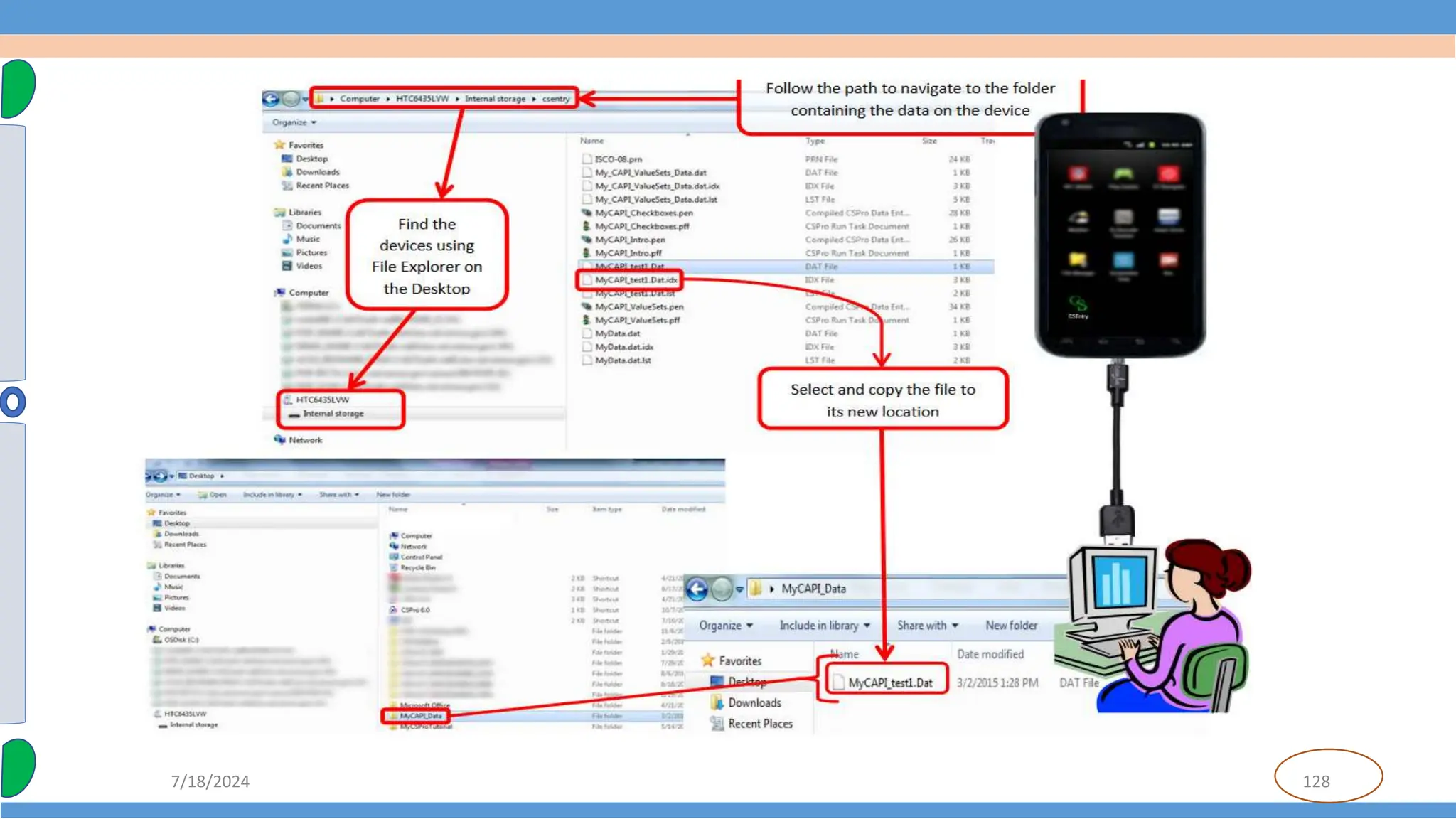
Task: Select Internal storage under HTC6435LVW
Action: (333, 414)
